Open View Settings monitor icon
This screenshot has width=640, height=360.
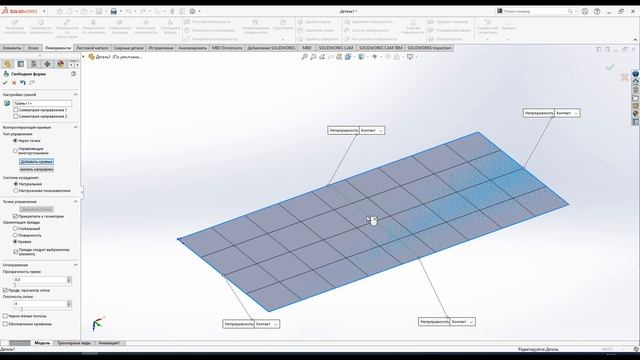[410, 57]
